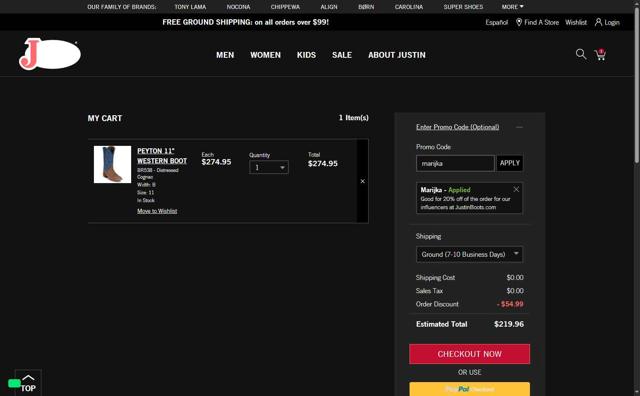Jump to top with TOP arrow

pos(28,383)
